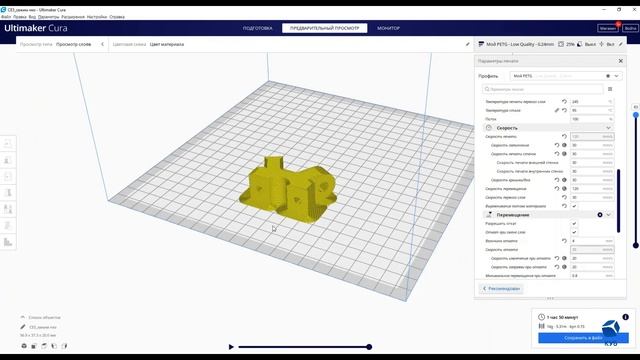Click function icon on infill speed row
This screenshot has width=640, height=360.
(x=564, y=145)
